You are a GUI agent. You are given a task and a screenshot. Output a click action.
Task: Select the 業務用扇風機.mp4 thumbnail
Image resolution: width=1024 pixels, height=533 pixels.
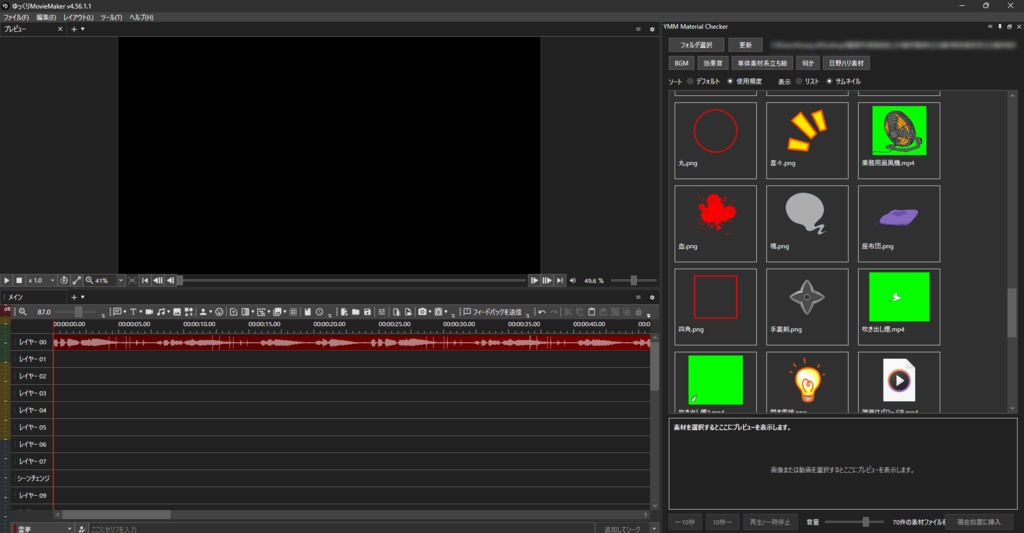point(899,140)
